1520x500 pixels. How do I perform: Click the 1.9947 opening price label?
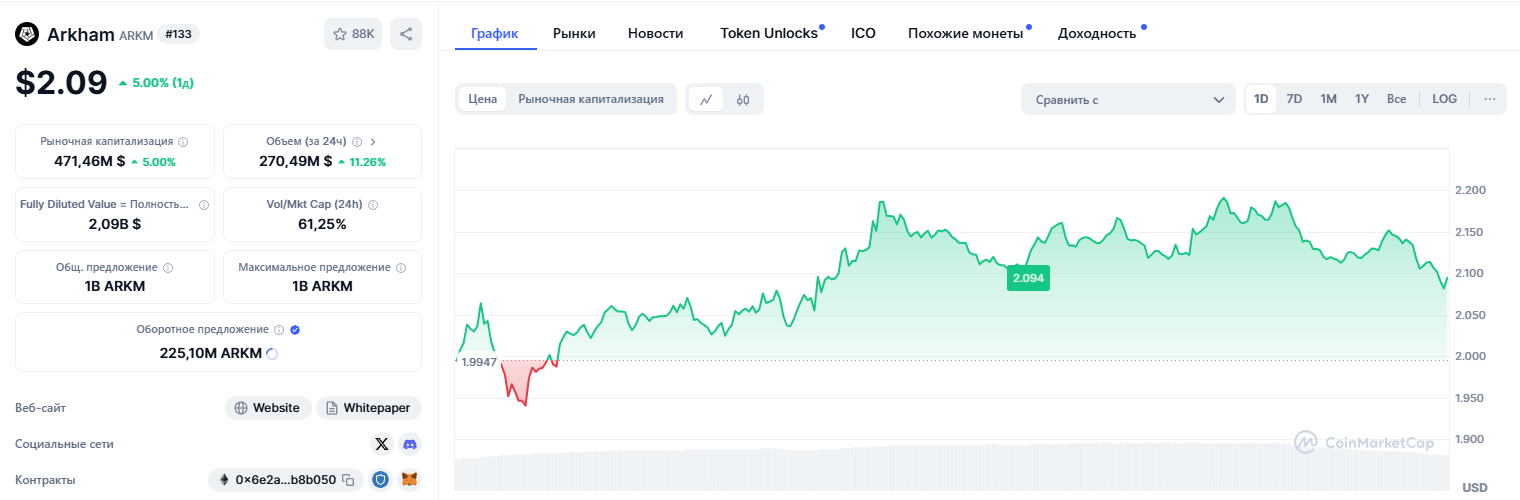coord(479,362)
